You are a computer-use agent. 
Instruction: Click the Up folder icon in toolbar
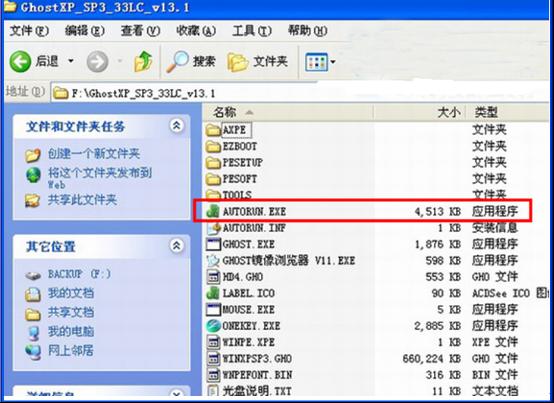coord(143,61)
